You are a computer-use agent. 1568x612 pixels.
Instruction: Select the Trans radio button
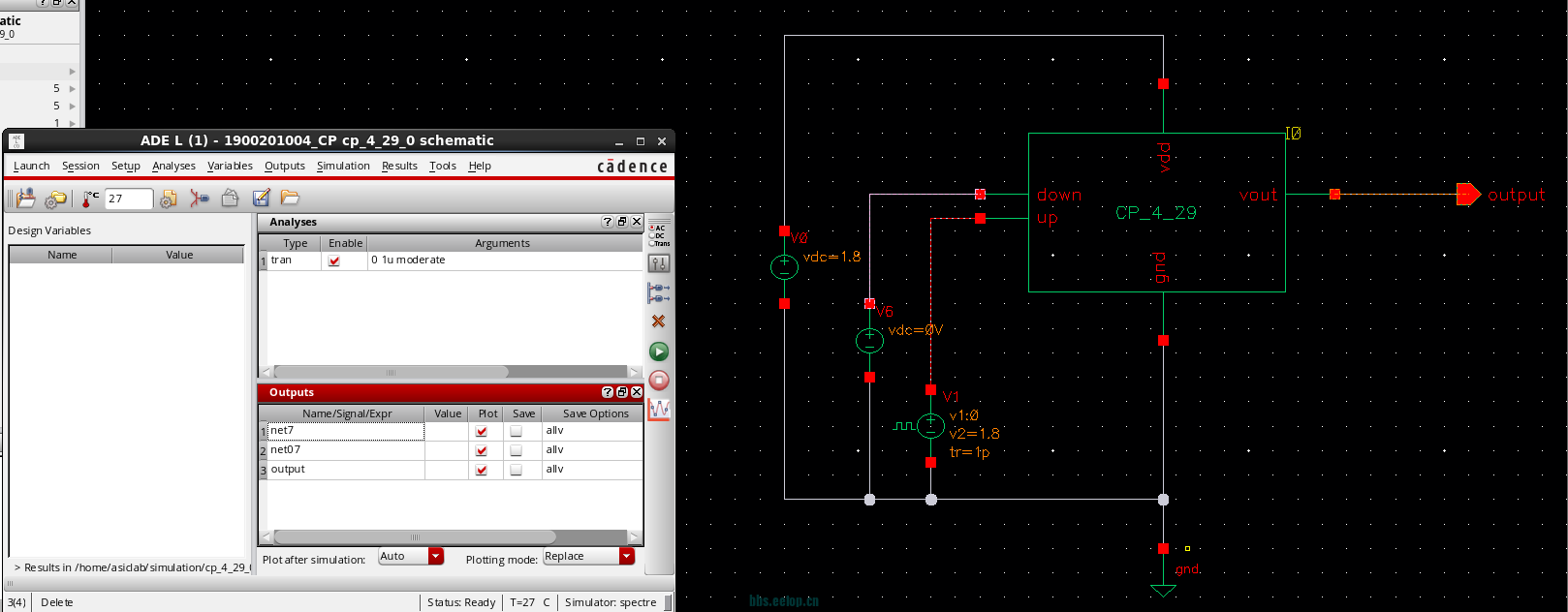651,243
